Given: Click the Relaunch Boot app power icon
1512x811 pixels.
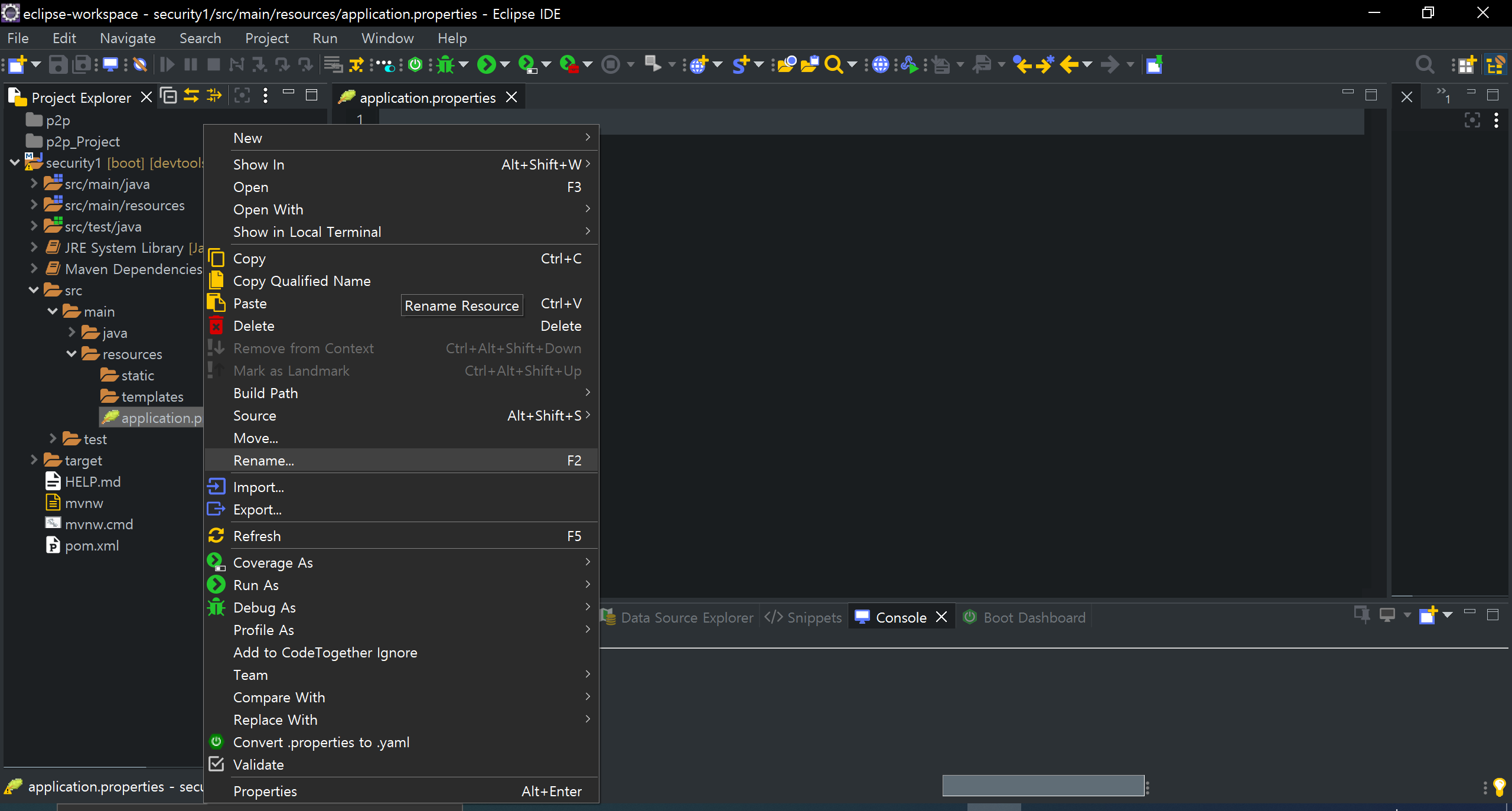Looking at the screenshot, I should click(x=415, y=64).
